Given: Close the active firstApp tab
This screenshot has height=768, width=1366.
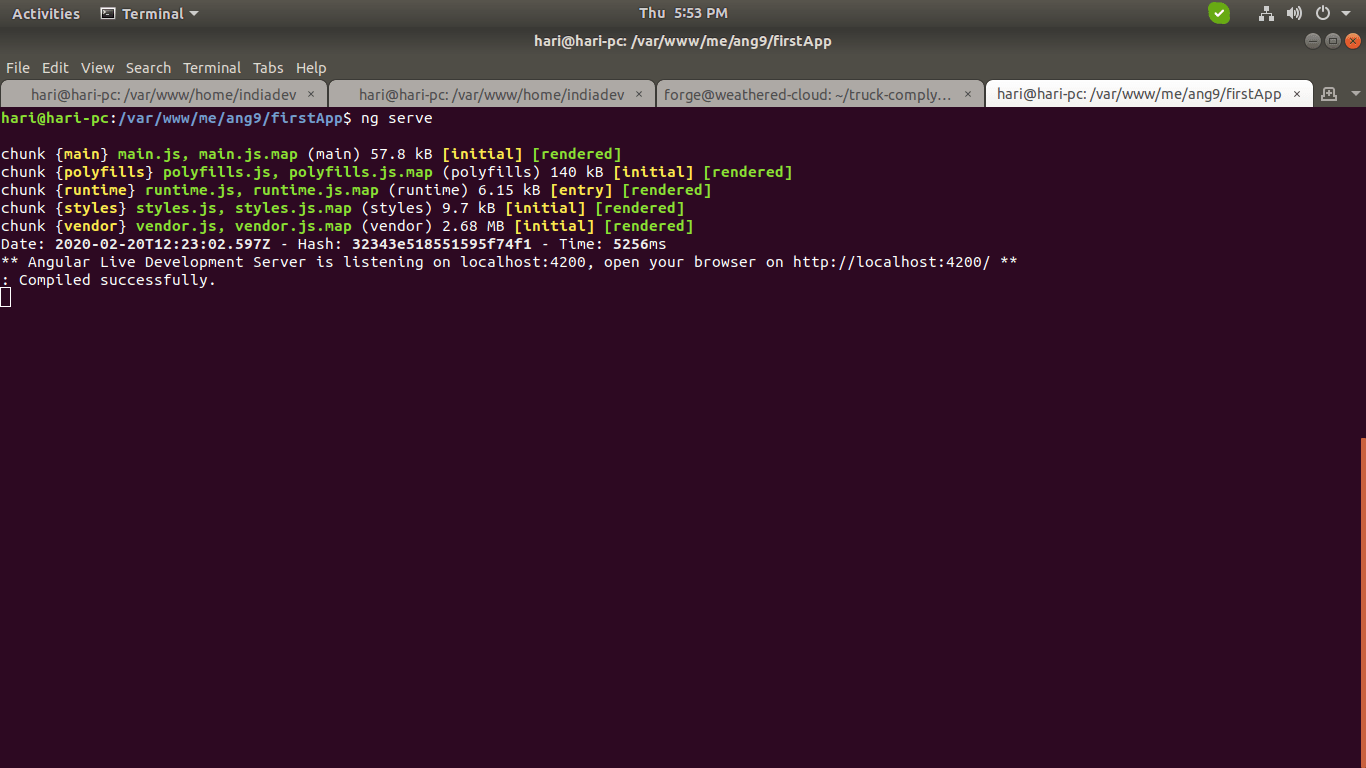Looking at the screenshot, I should 1297,94.
